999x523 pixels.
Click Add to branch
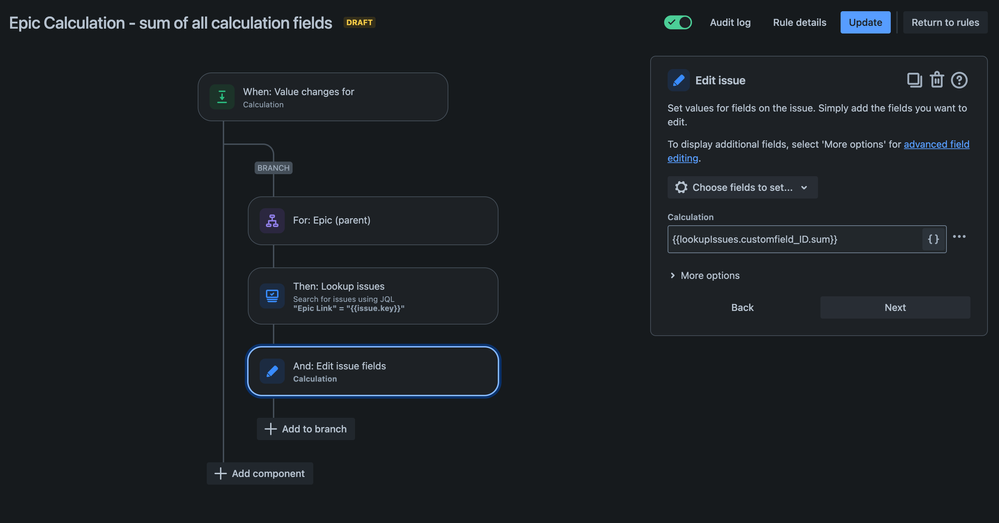[x=305, y=429]
